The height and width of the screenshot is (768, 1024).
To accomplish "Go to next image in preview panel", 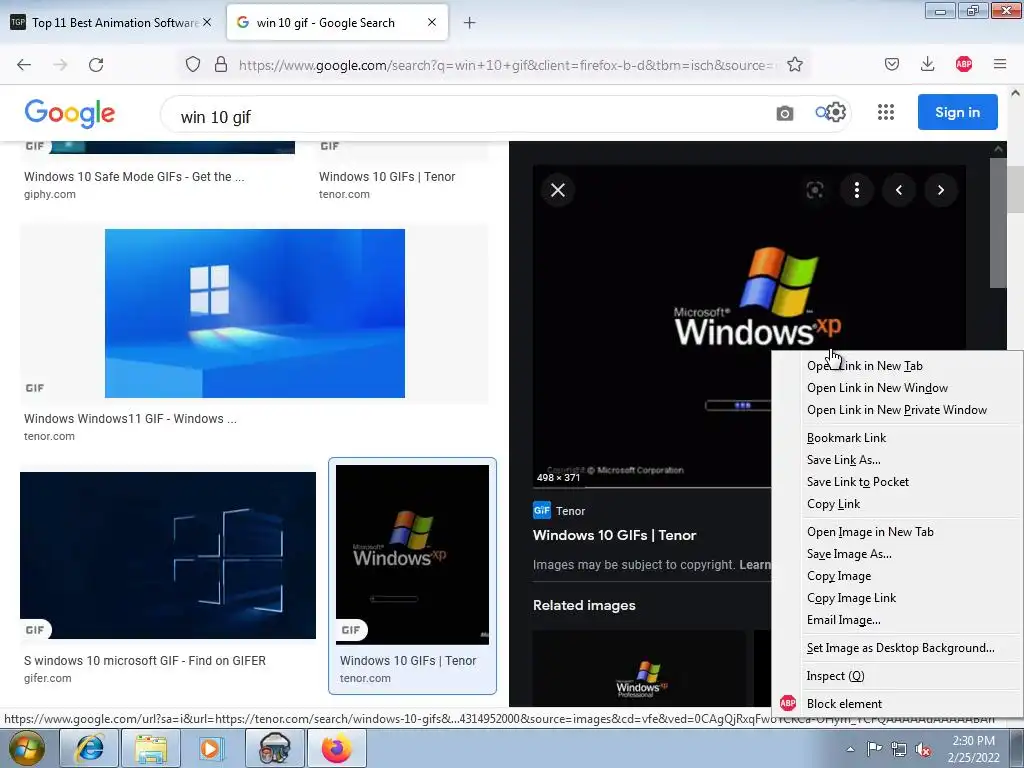I will click(940, 190).
